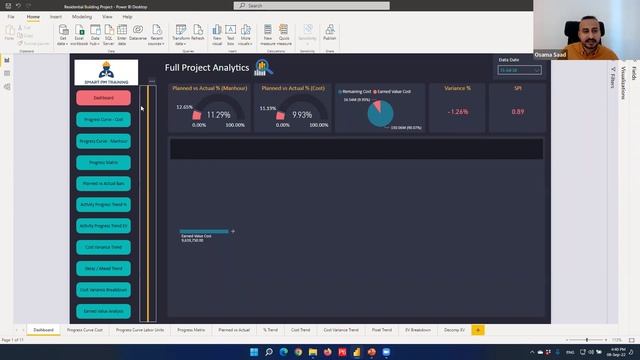This screenshot has width=640, height=360.
Task: Open Cost Variance Breakdown button
Action: tap(104, 290)
